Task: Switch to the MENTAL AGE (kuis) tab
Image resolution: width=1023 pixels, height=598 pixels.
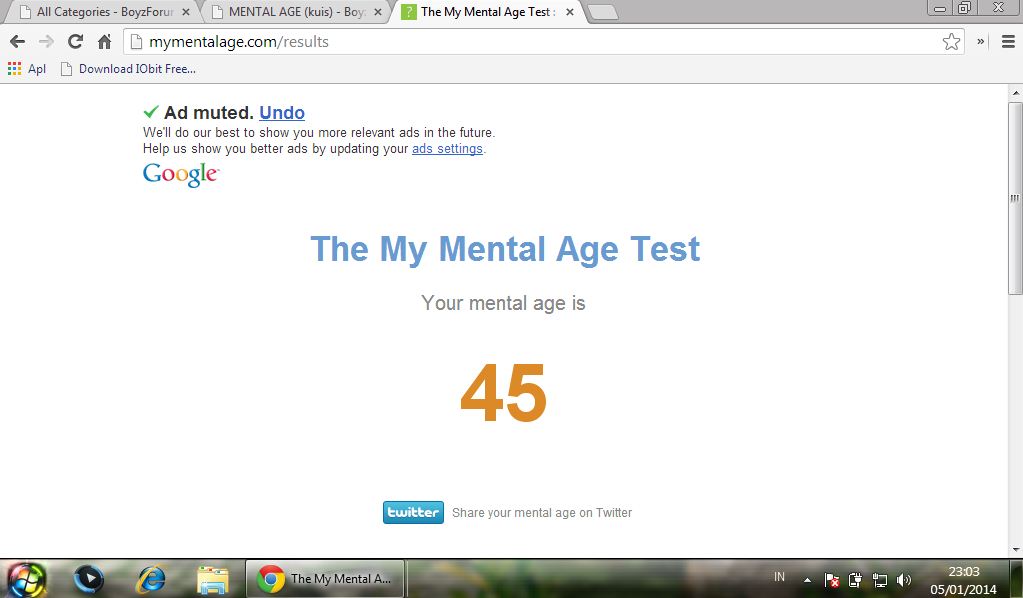Action: tap(292, 12)
